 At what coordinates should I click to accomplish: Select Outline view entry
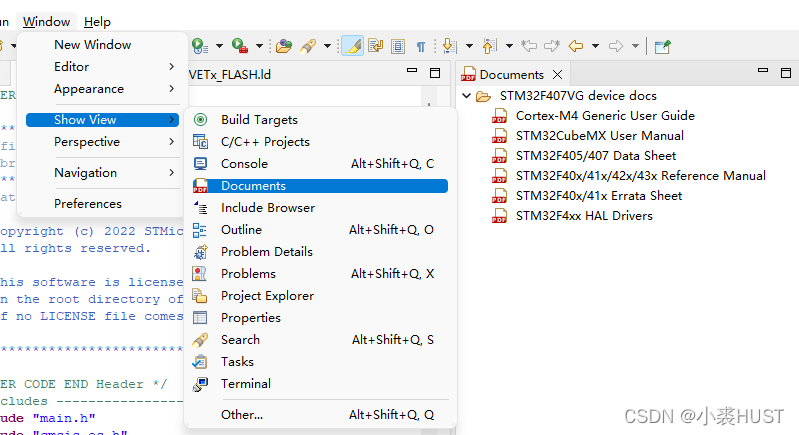tap(320, 230)
